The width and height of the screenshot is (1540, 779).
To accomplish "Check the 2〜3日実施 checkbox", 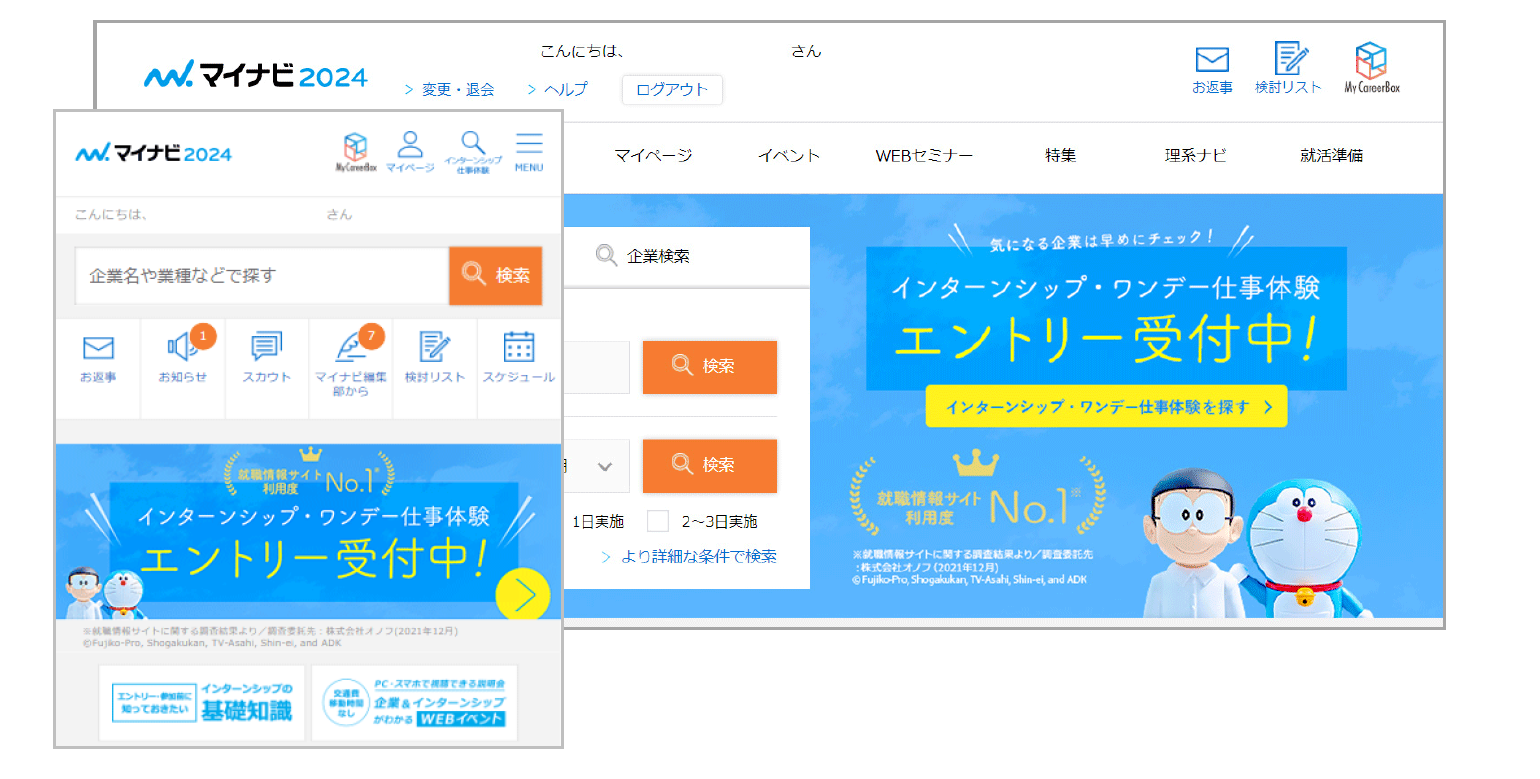I will pyautogui.click(x=657, y=521).
